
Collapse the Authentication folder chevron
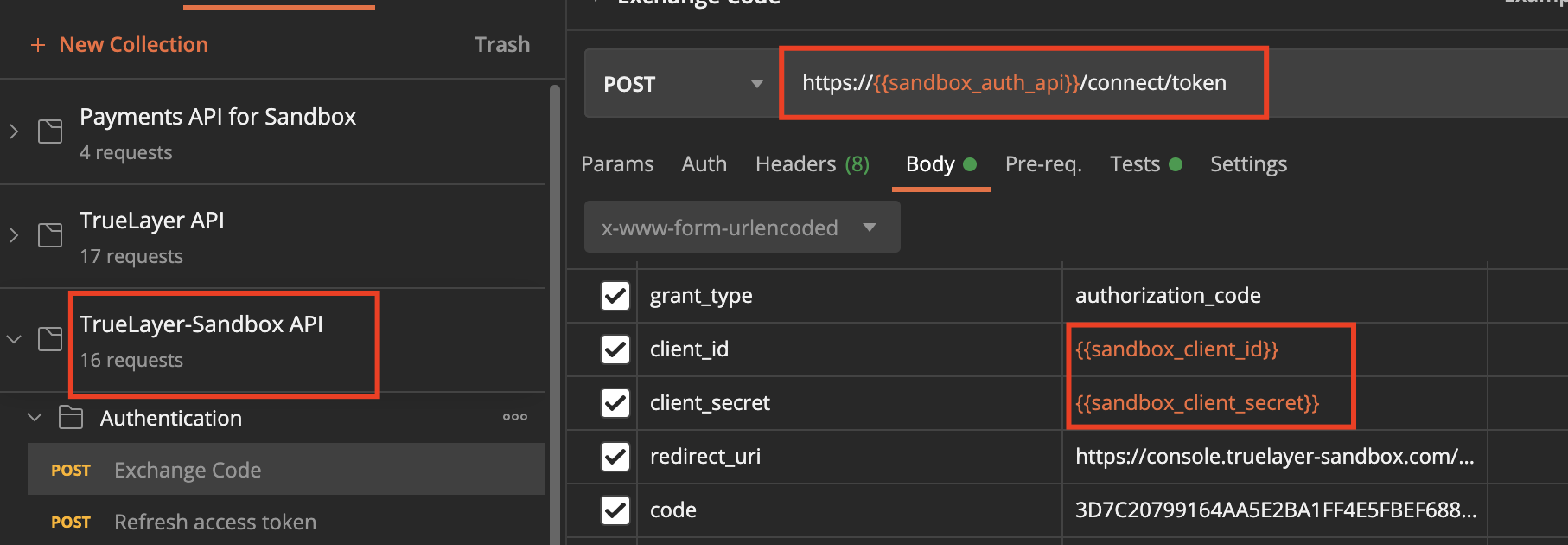pos(35,418)
